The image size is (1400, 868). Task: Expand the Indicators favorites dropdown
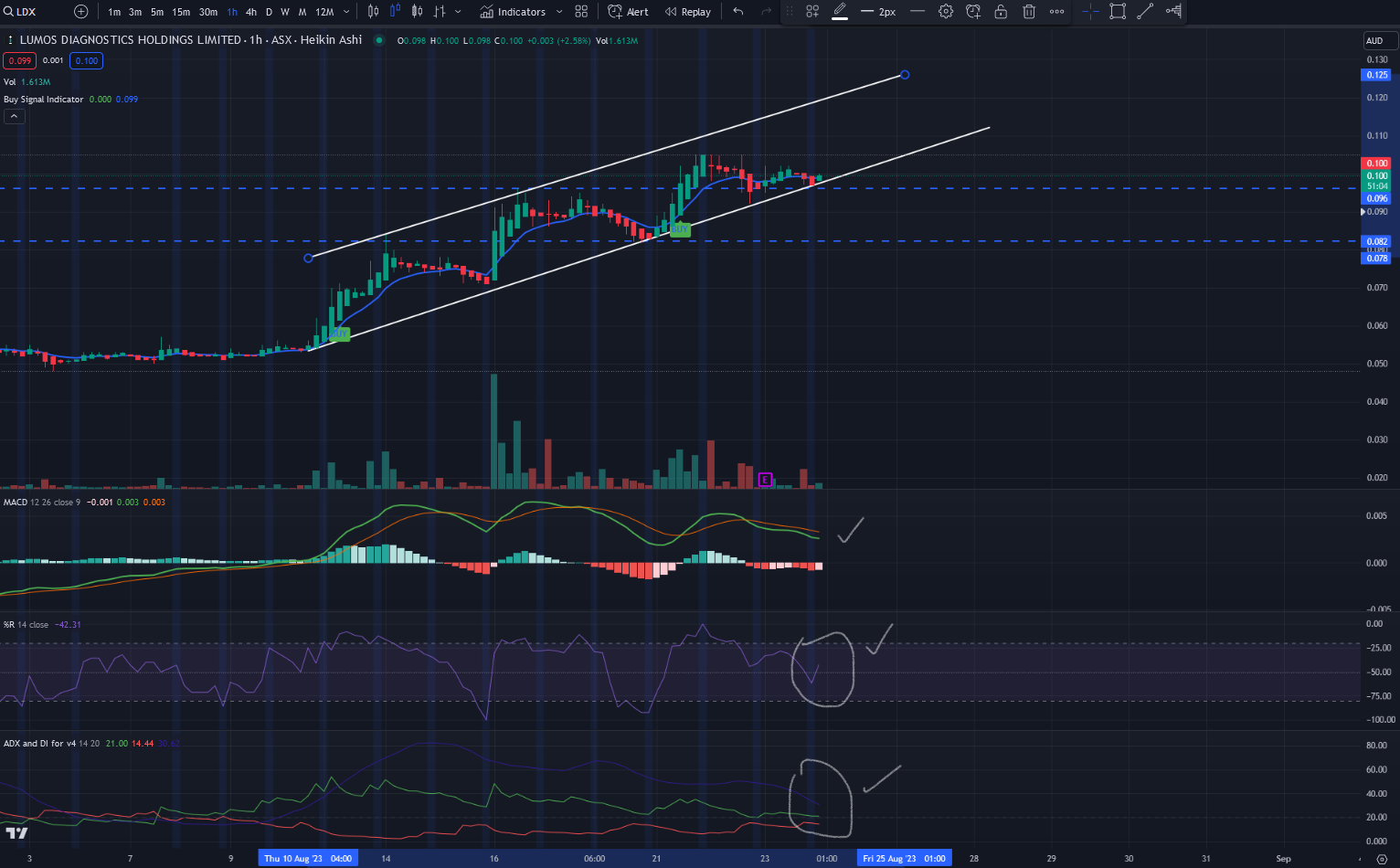[x=559, y=12]
